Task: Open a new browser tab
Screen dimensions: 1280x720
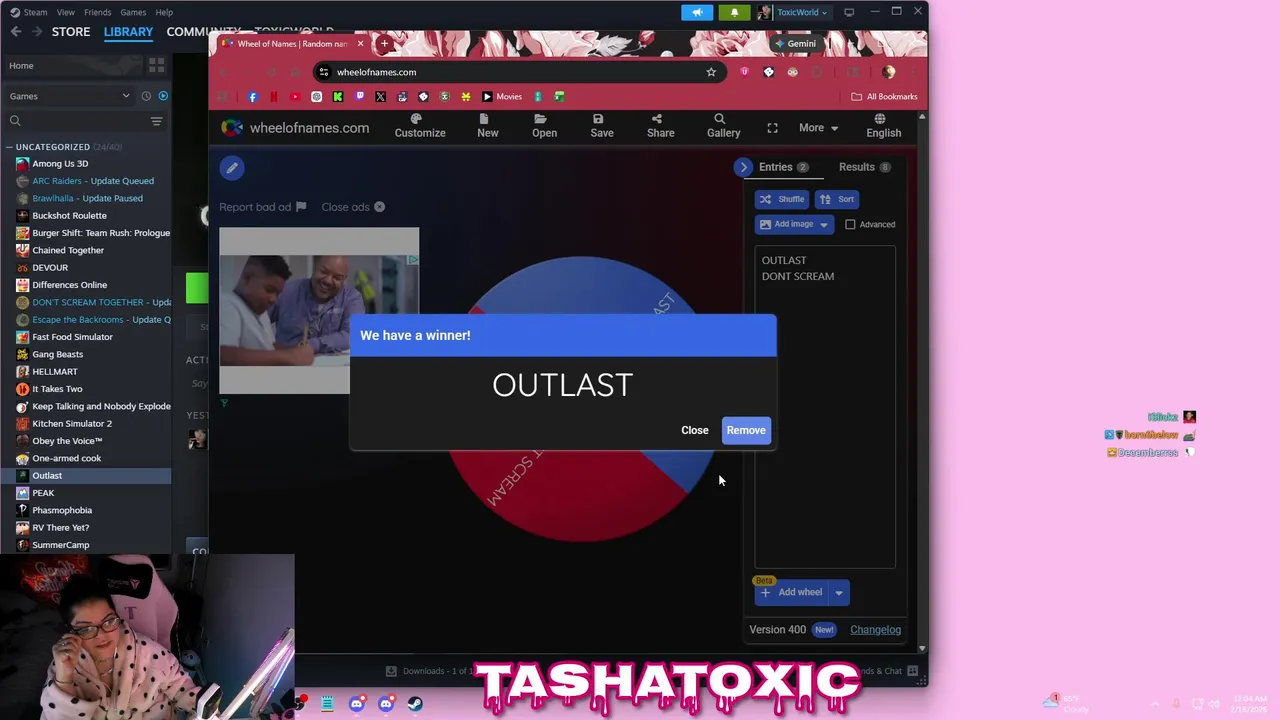Action: [384, 43]
